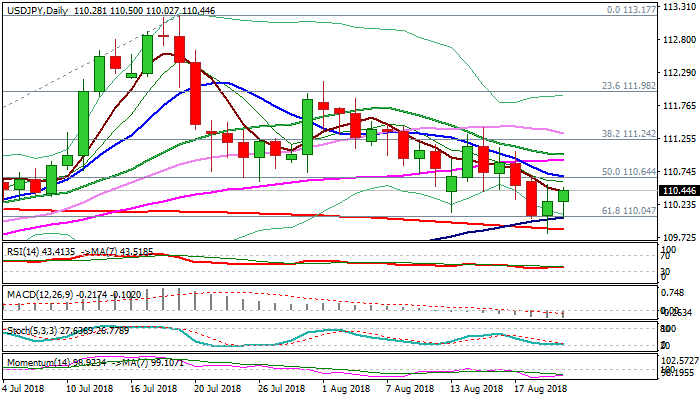Select the 1 Aug 2018 date marker
The height and width of the screenshot is (400, 700).
[349, 387]
